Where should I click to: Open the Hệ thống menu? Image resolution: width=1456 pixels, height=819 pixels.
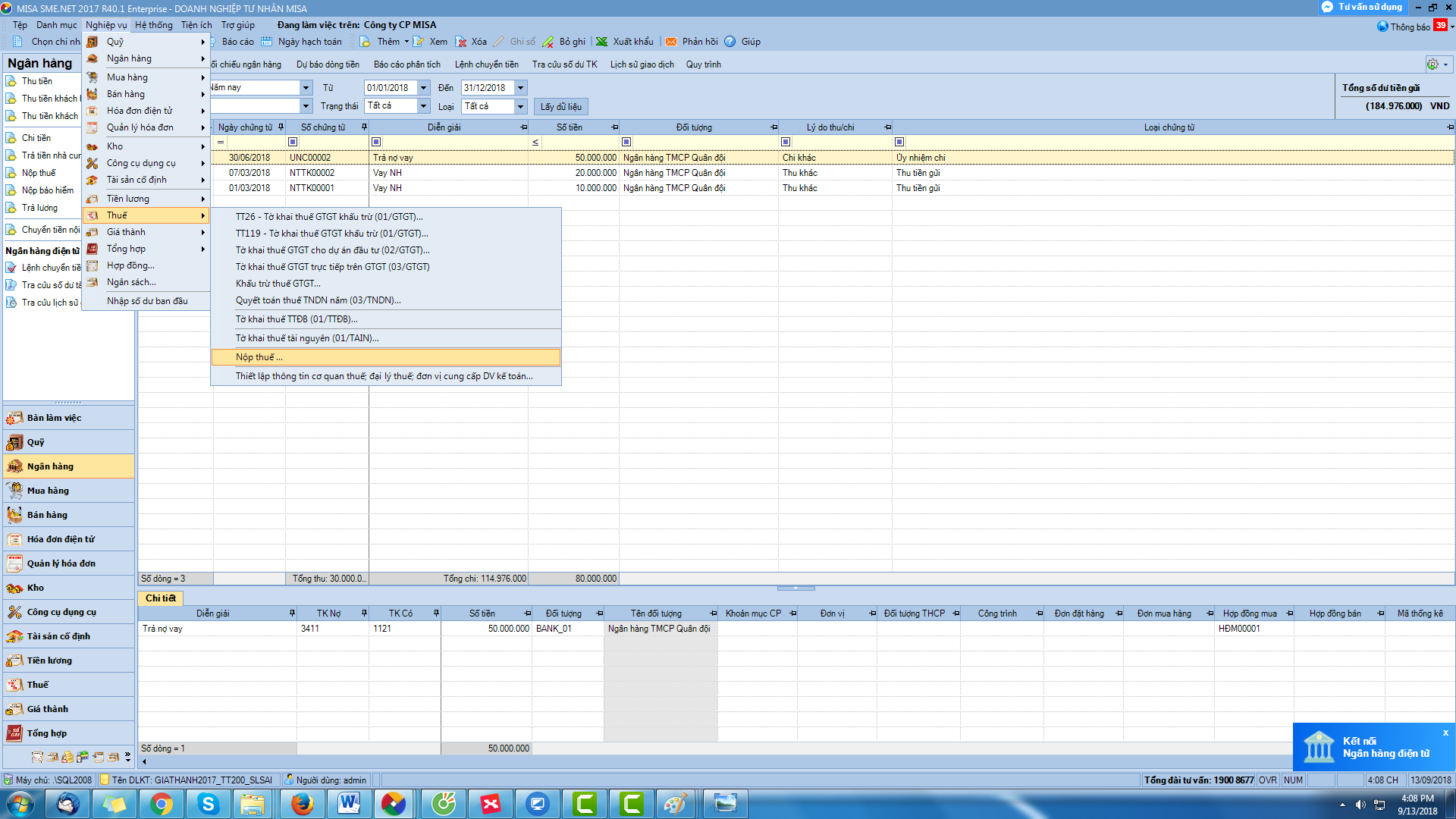(x=154, y=25)
